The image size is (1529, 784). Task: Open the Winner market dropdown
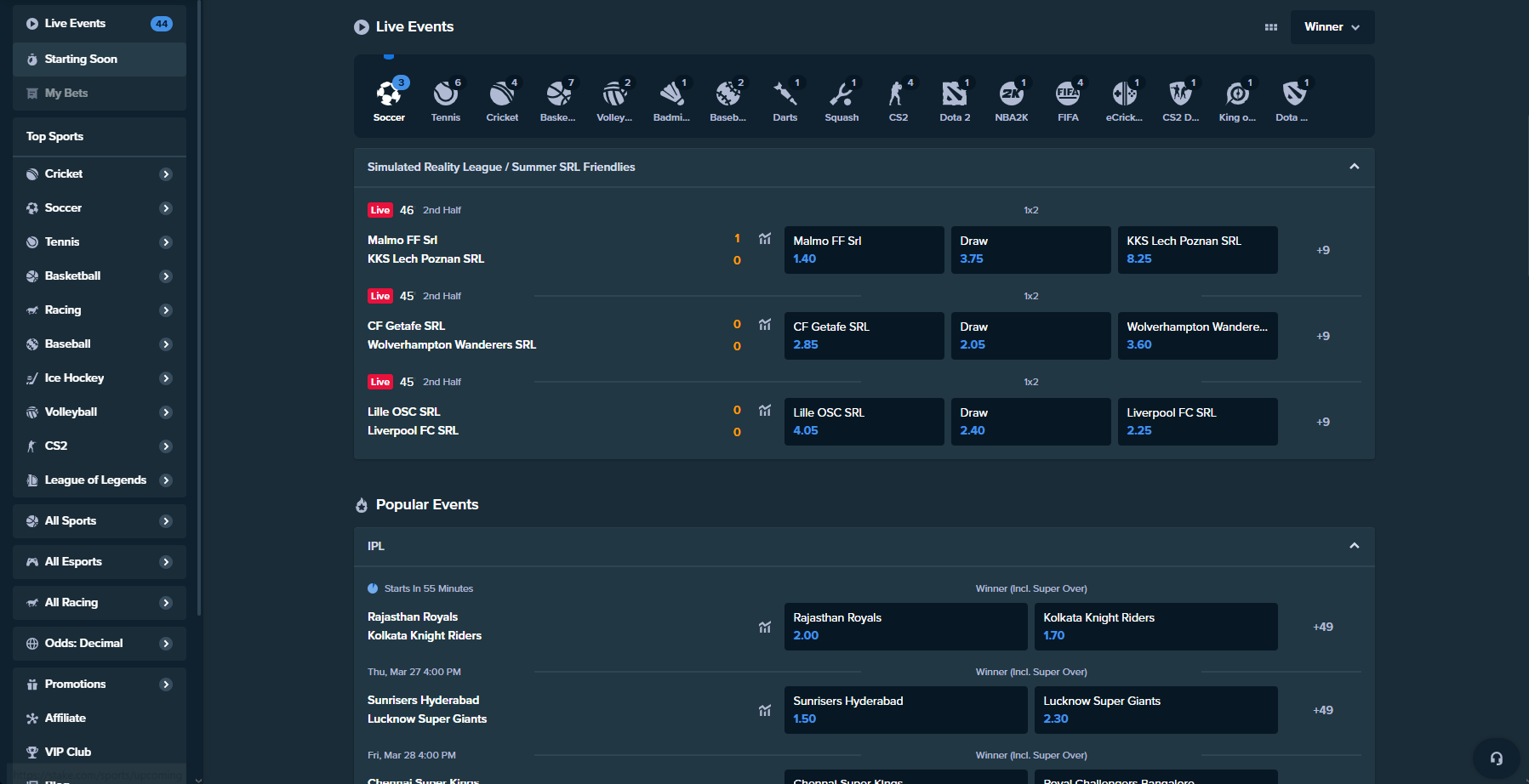point(1332,27)
